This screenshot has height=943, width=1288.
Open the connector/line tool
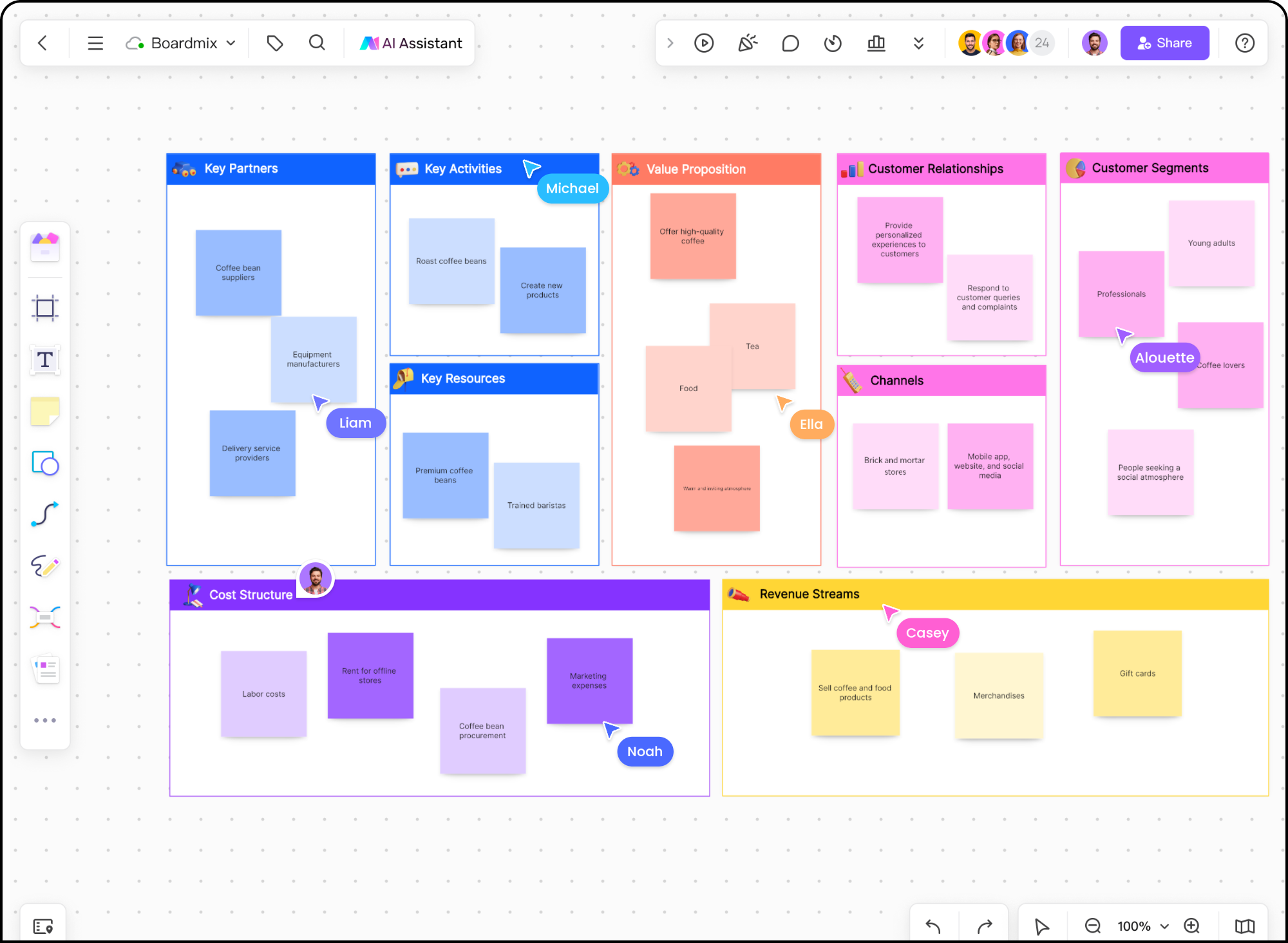45,516
